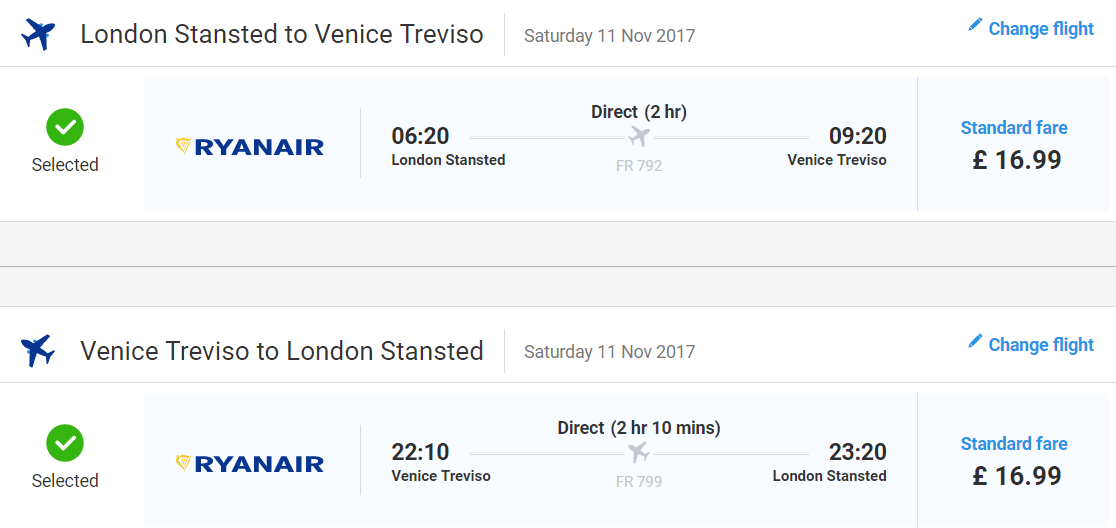Click the pencil icon of return Change flight

point(974,342)
